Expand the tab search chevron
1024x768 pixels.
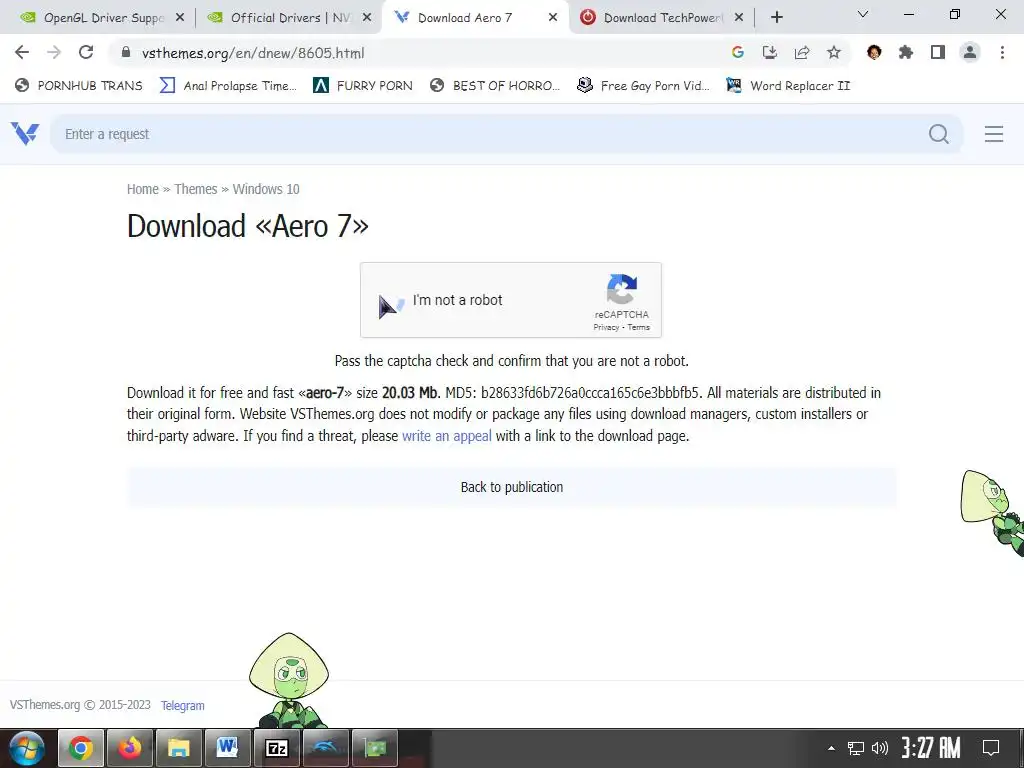click(x=863, y=14)
